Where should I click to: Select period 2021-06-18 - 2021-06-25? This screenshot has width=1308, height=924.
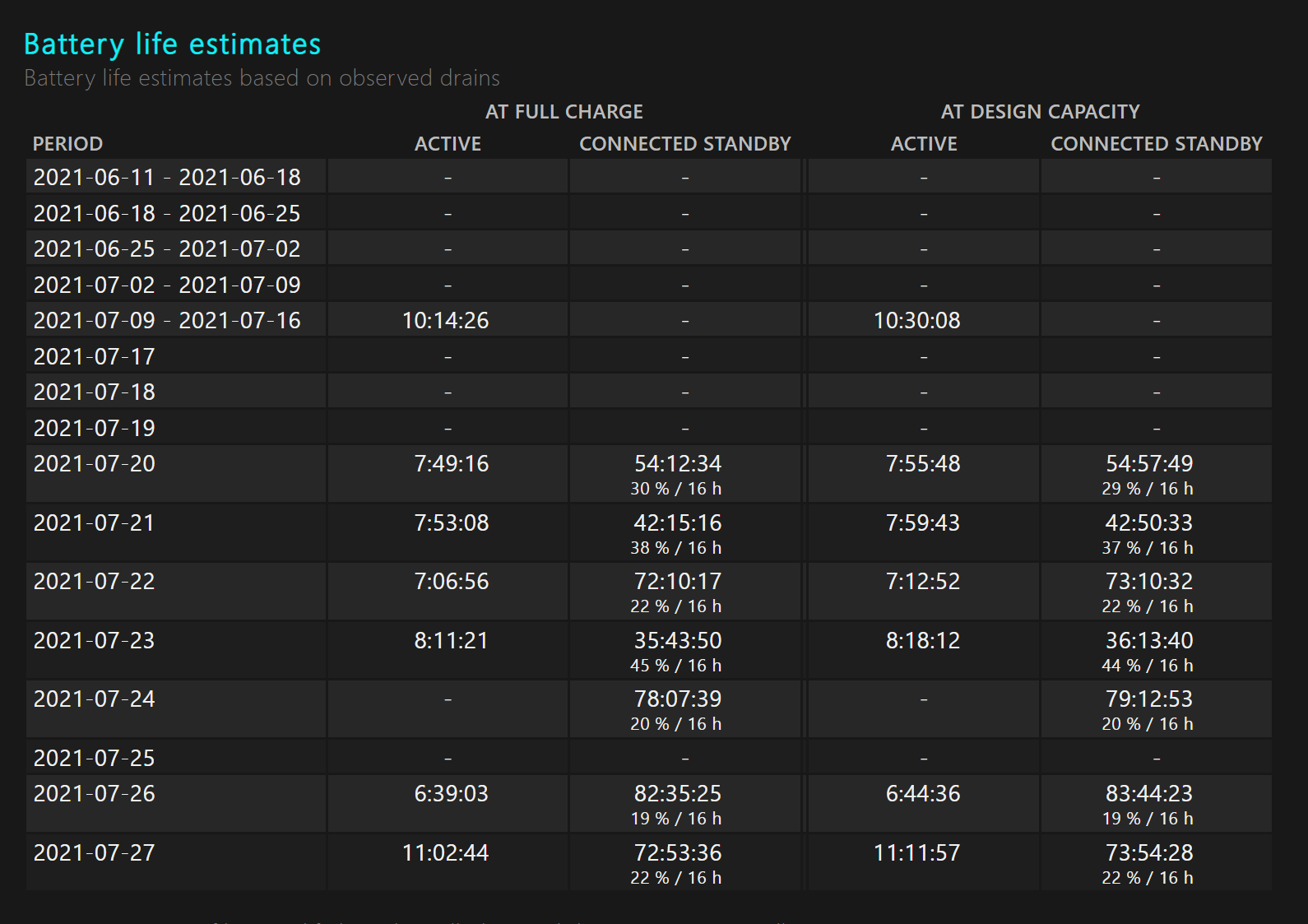click(167, 214)
